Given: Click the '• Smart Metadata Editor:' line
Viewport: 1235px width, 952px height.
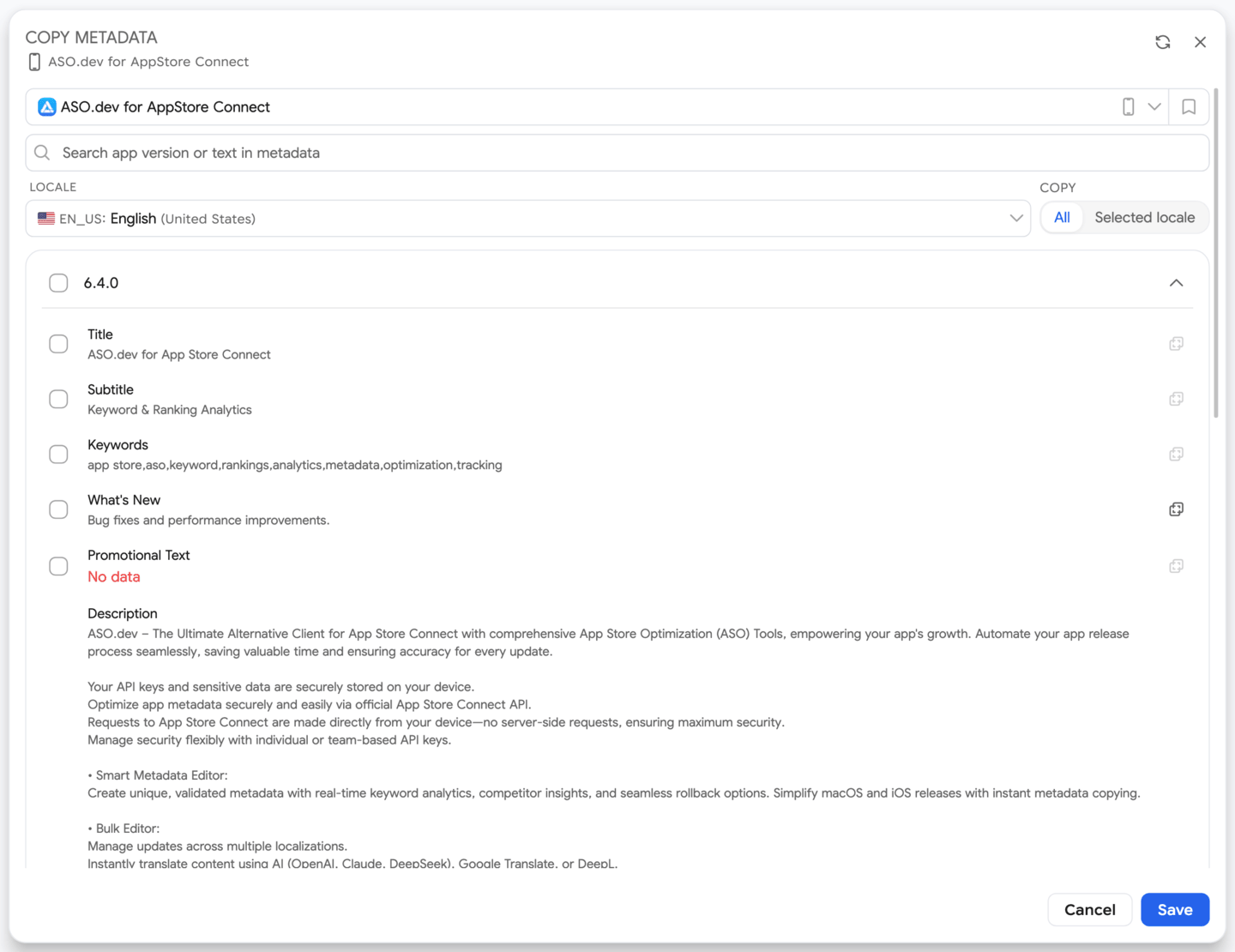Looking at the screenshot, I should tap(158, 775).
